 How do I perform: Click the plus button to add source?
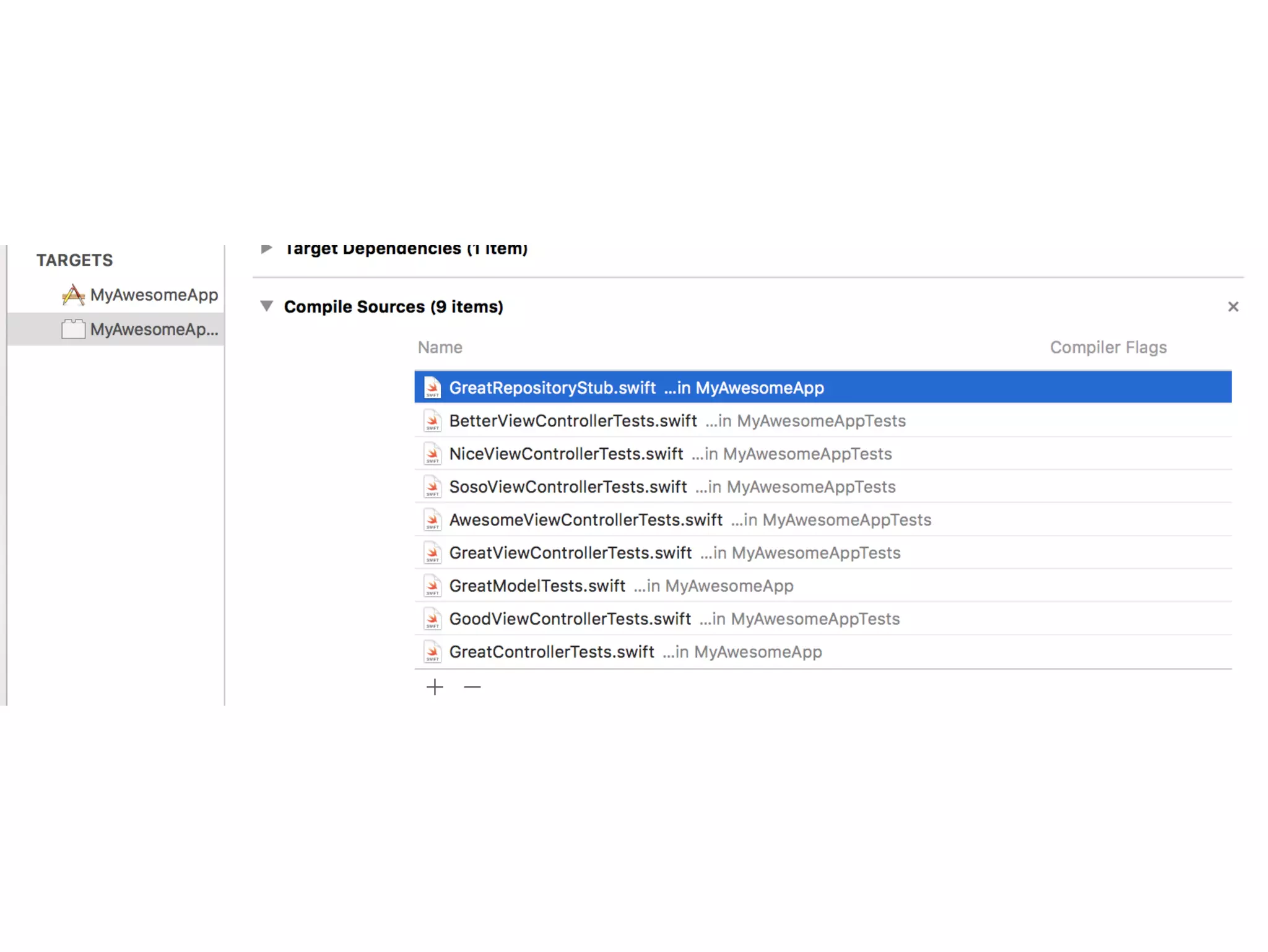435,687
